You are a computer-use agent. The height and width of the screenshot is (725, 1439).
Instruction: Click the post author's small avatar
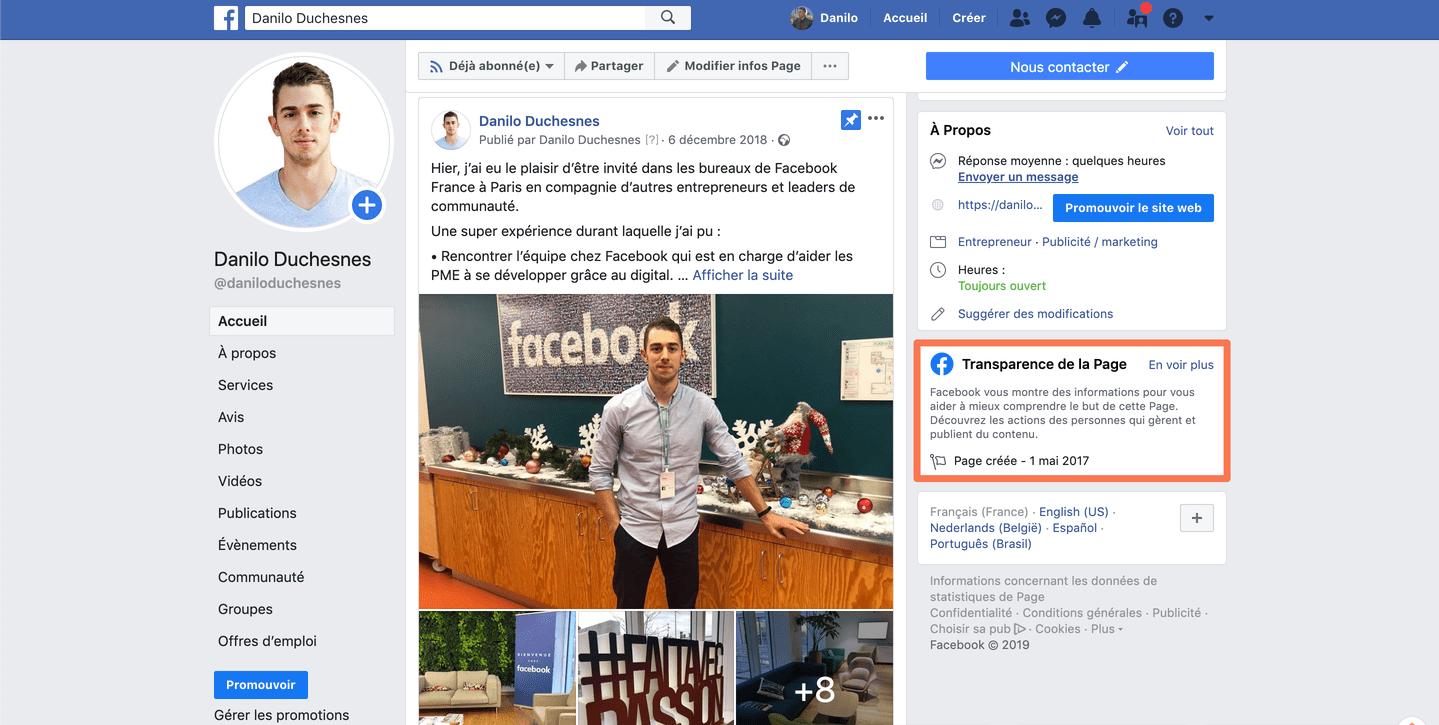tap(451, 130)
